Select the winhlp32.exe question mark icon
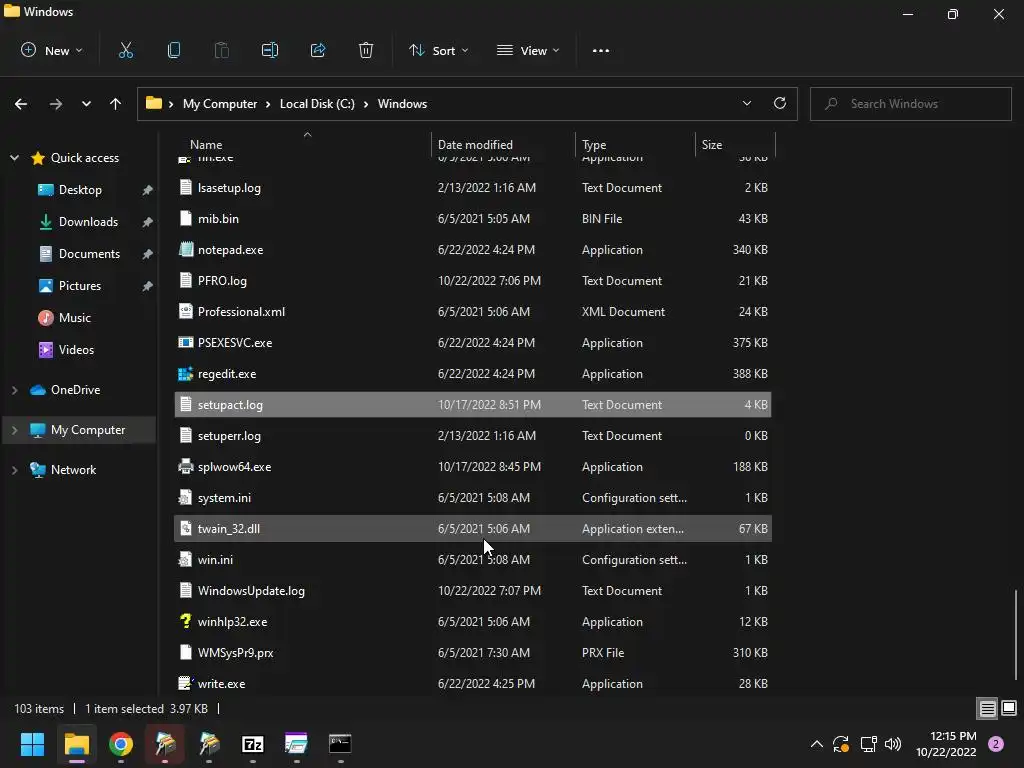The image size is (1024, 768). (x=186, y=621)
